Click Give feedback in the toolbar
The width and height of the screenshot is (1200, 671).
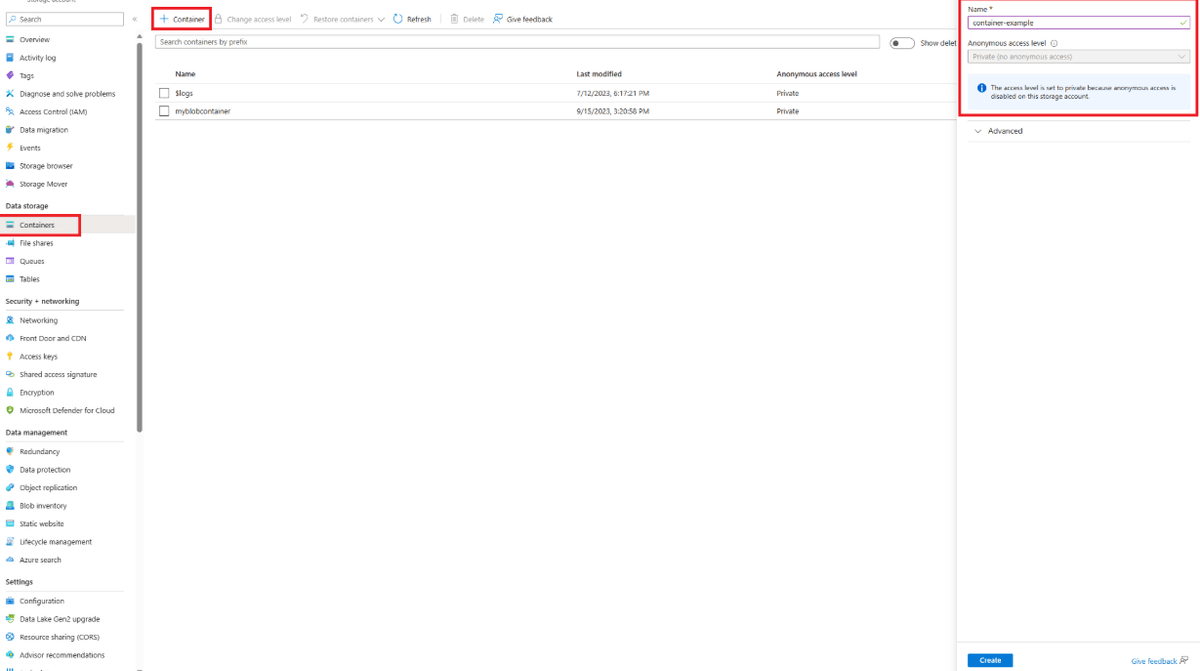click(x=522, y=19)
